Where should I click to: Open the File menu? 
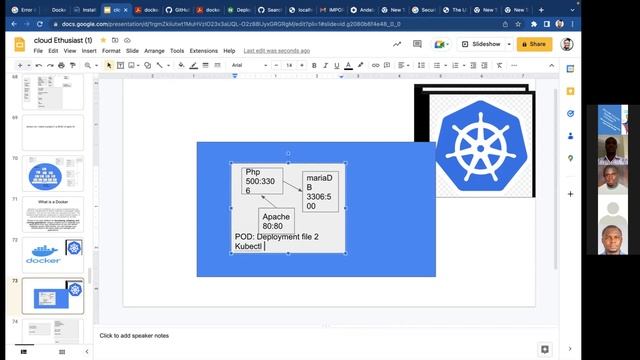[x=38, y=51]
